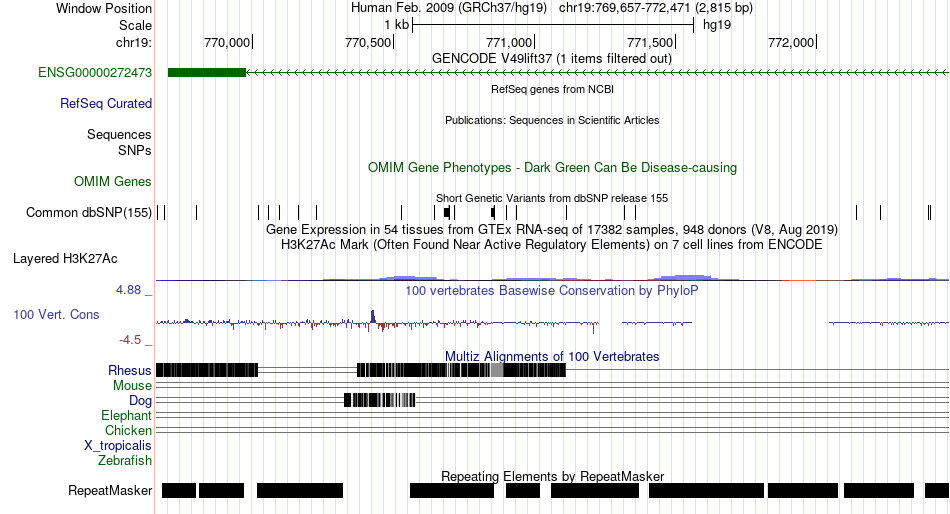The width and height of the screenshot is (950, 514).
Task: Open the H3K27Ac Mark ENCODE track title
Action: (x=552, y=245)
